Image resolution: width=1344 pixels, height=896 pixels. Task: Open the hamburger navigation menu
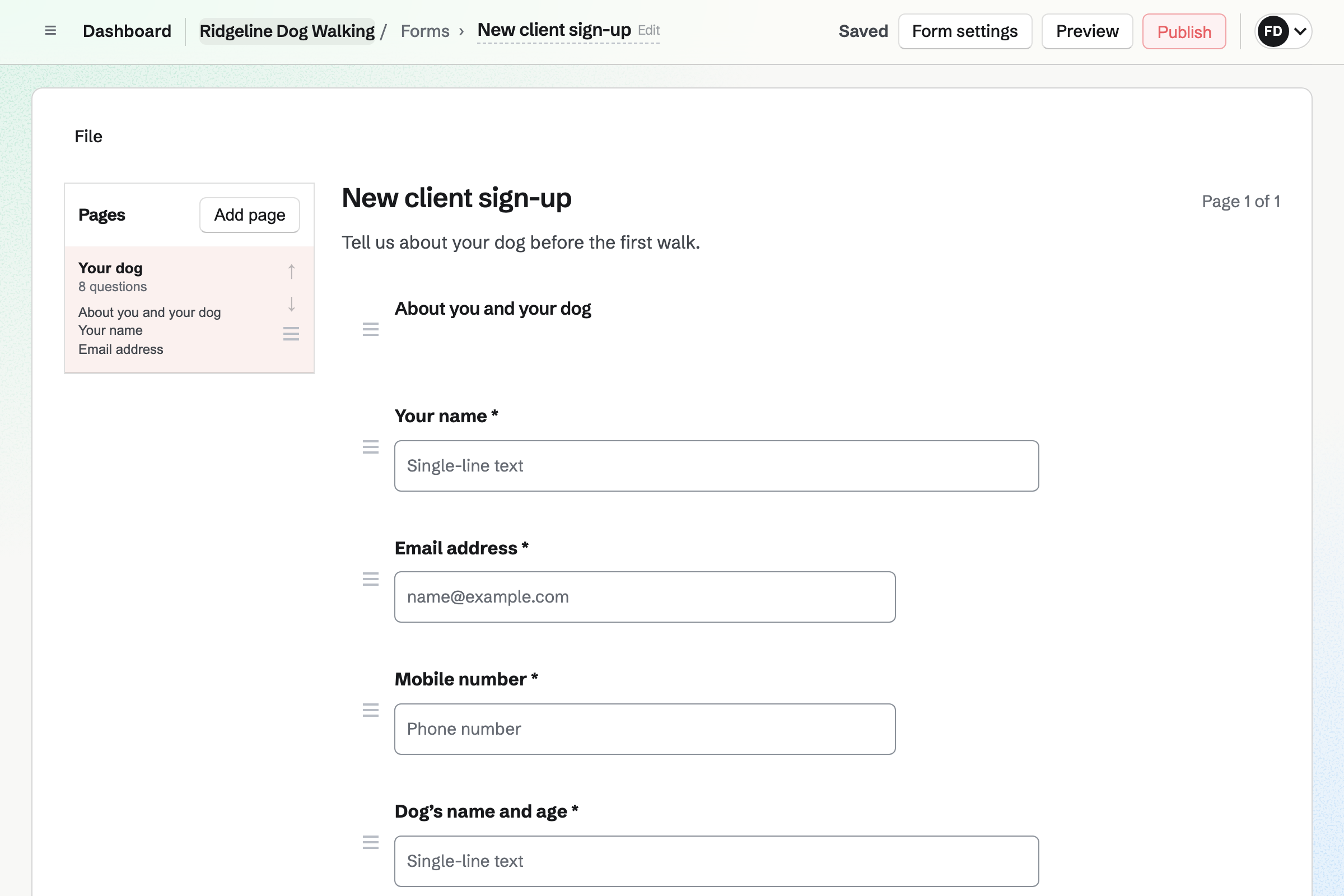(x=50, y=31)
